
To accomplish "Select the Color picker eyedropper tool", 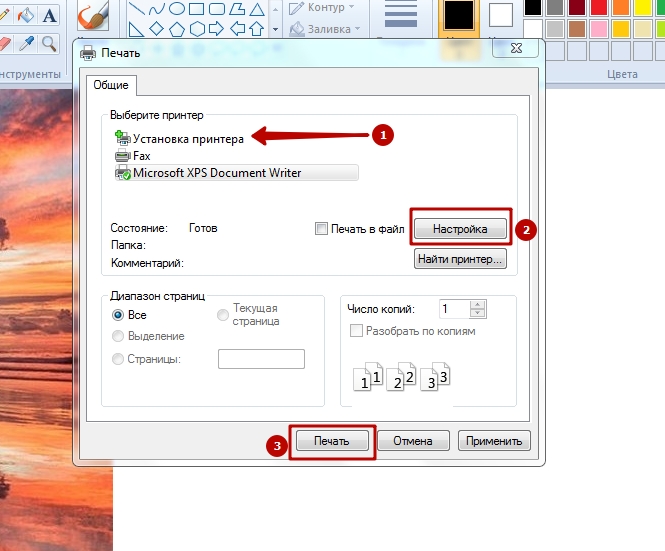I will (x=27, y=43).
